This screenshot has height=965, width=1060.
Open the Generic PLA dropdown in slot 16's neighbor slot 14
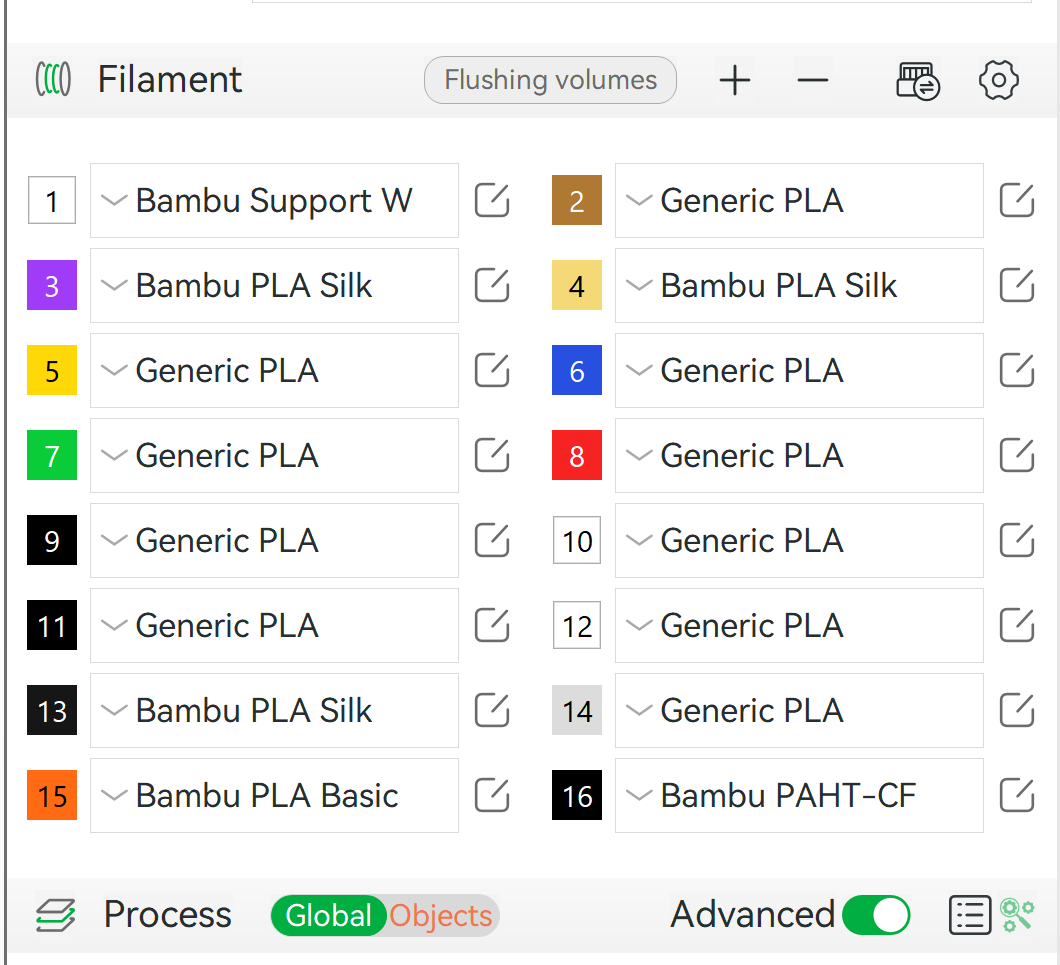(x=637, y=710)
